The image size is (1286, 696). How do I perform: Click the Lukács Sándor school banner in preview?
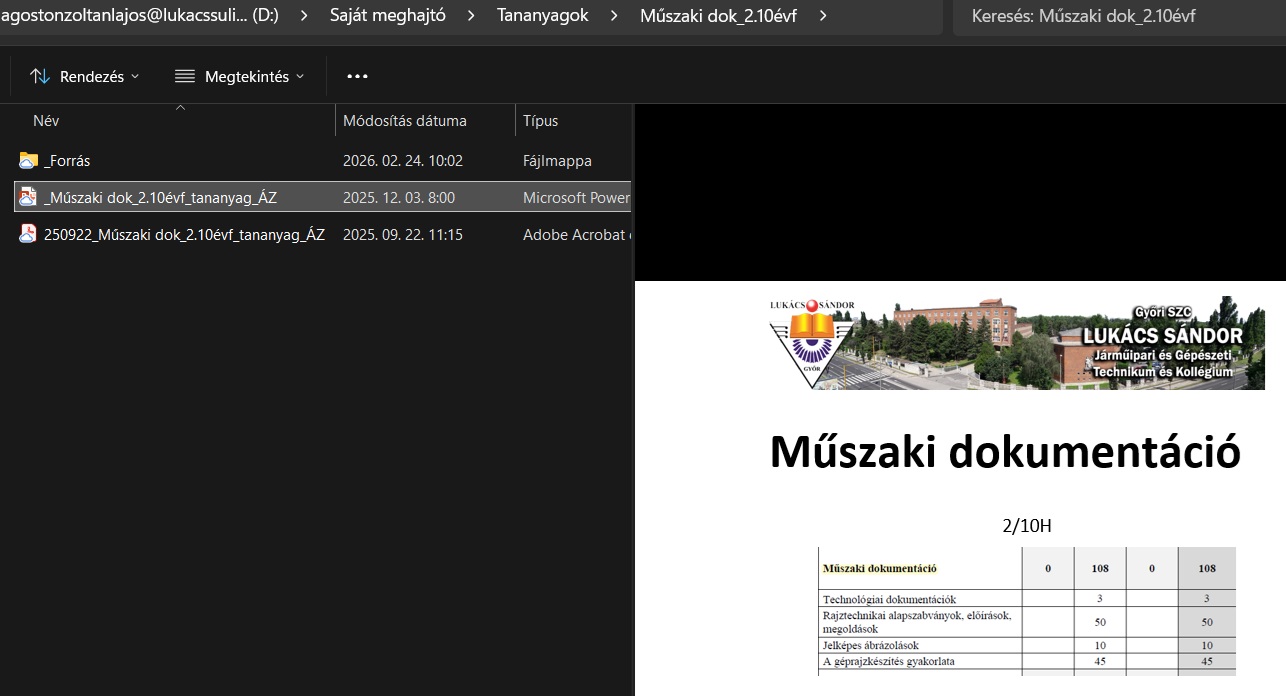pyautogui.click(x=1016, y=343)
